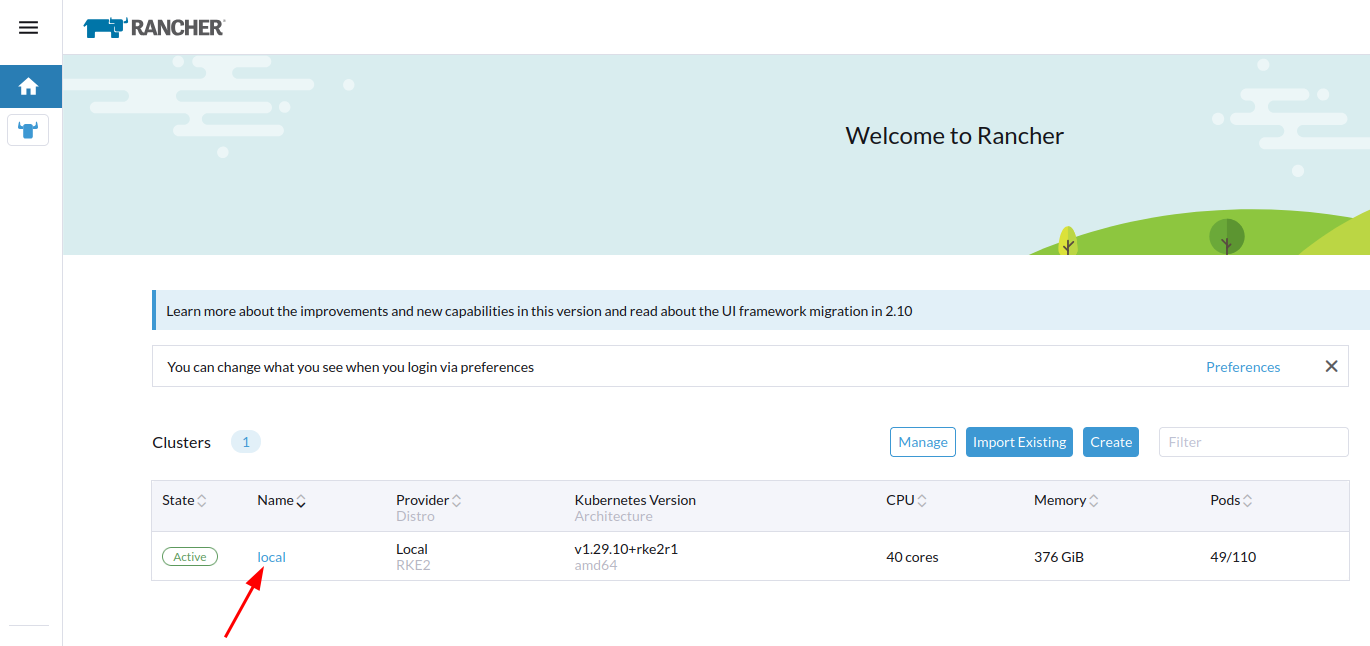Go to Home via house icon
Viewport: 1370px width, 646px height.
[29, 87]
